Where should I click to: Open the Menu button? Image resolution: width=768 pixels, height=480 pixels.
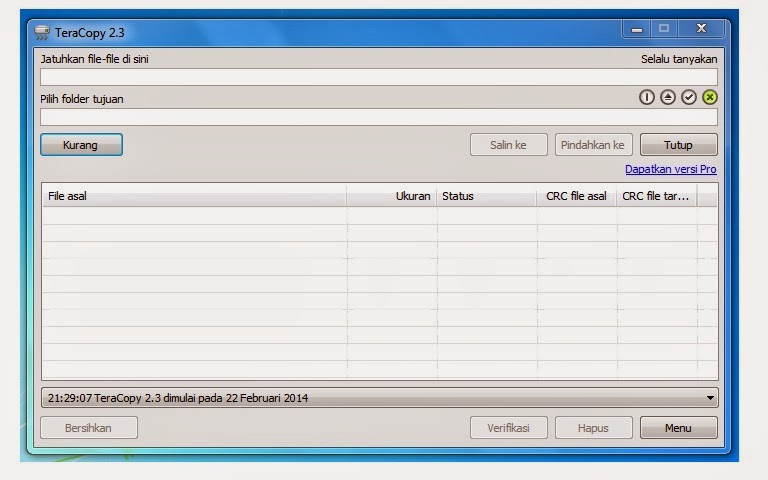pos(678,428)
